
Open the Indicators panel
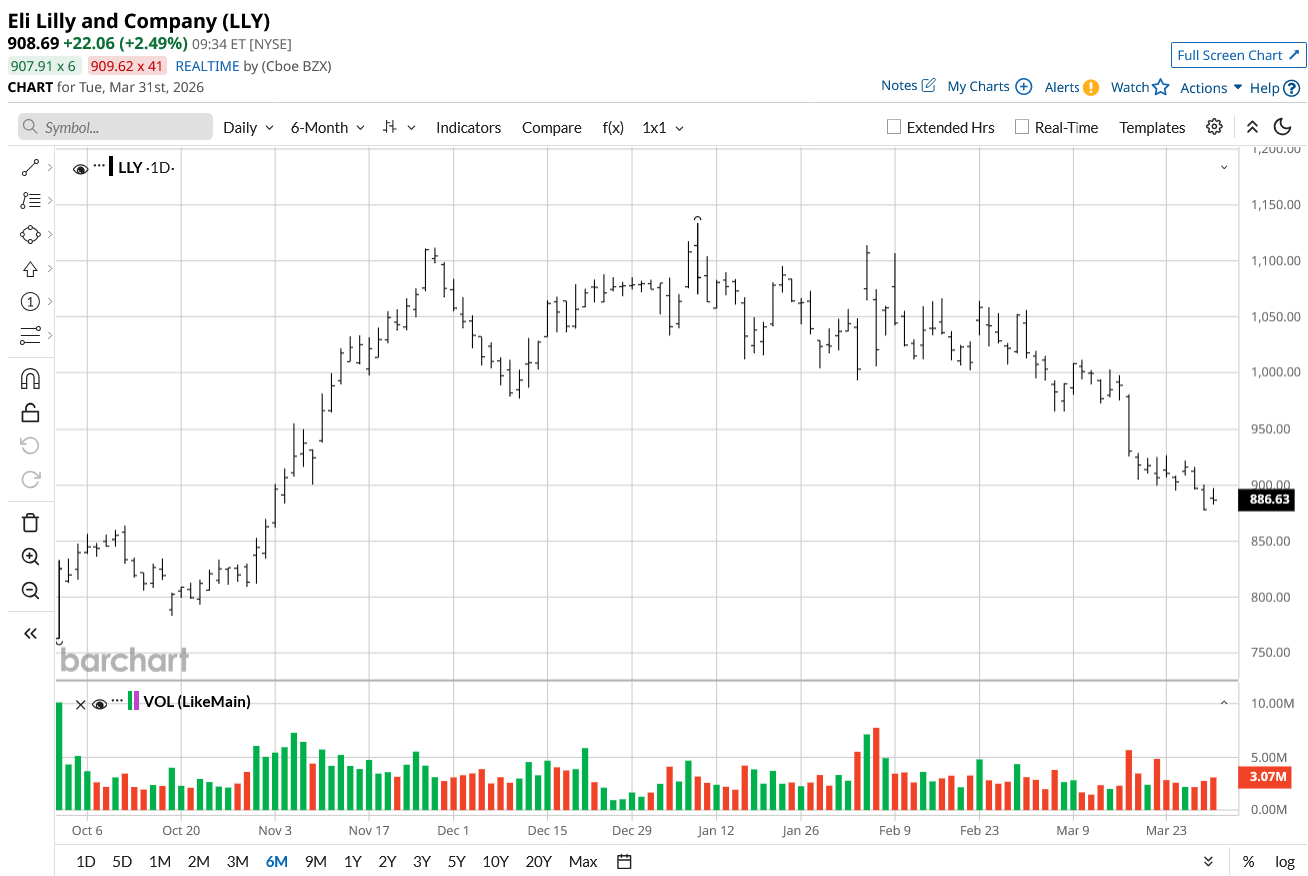[468, 128]
